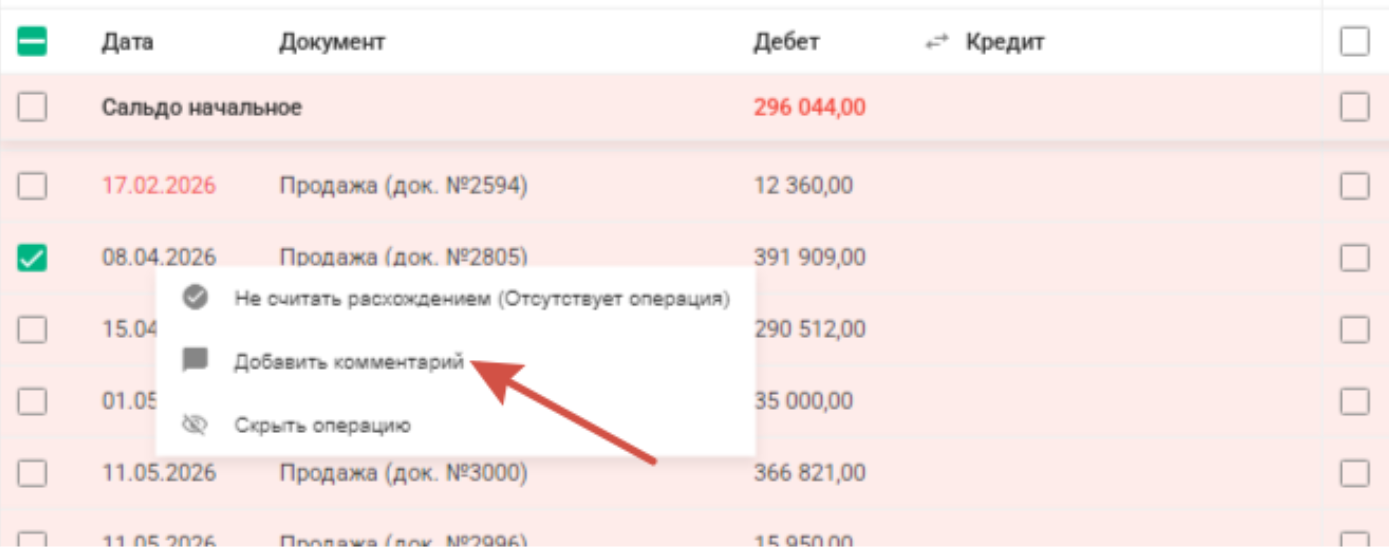Click the Документ column header
The image size is (1389, 548).
click(x=332, y=42)
